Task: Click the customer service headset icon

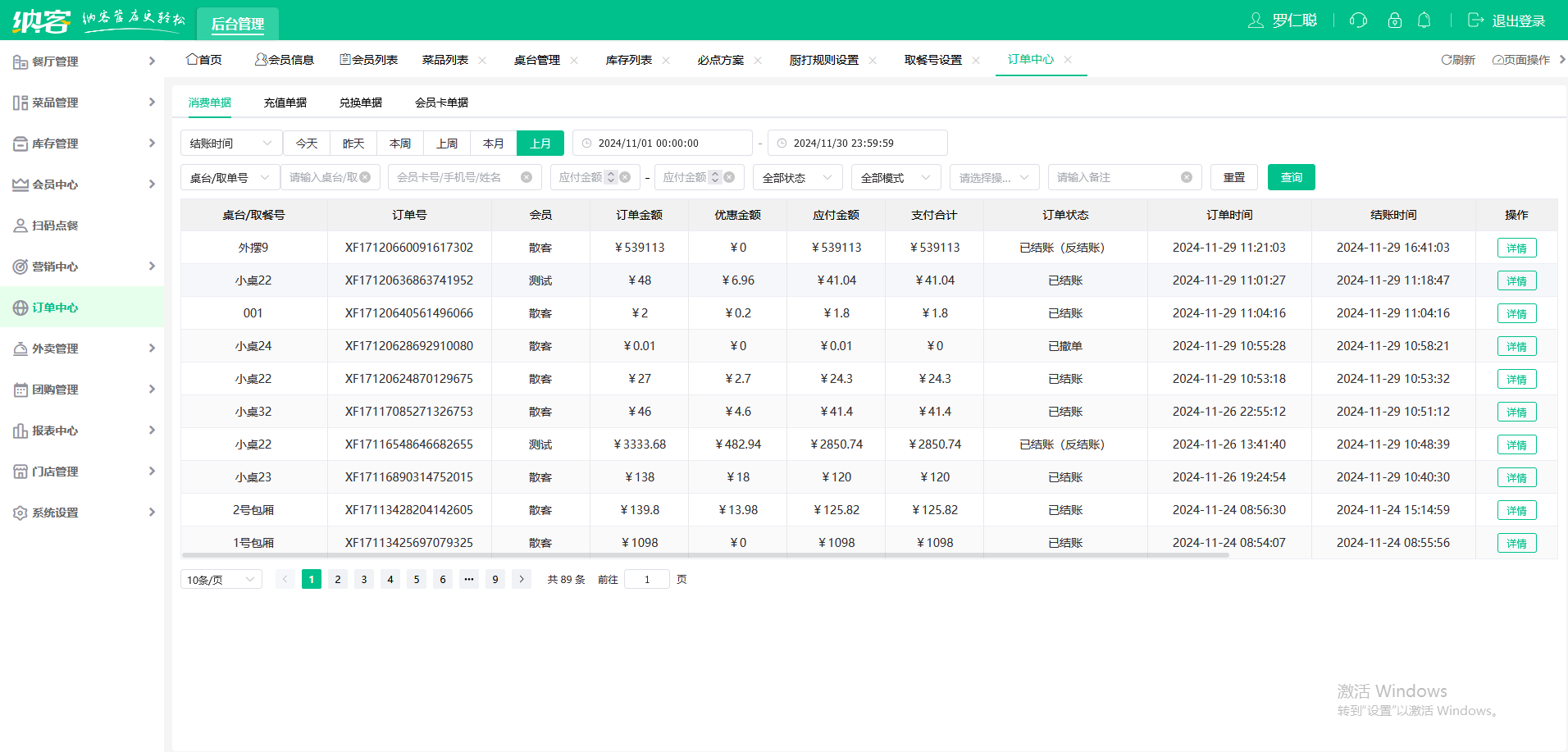Action: (1358, 21)
